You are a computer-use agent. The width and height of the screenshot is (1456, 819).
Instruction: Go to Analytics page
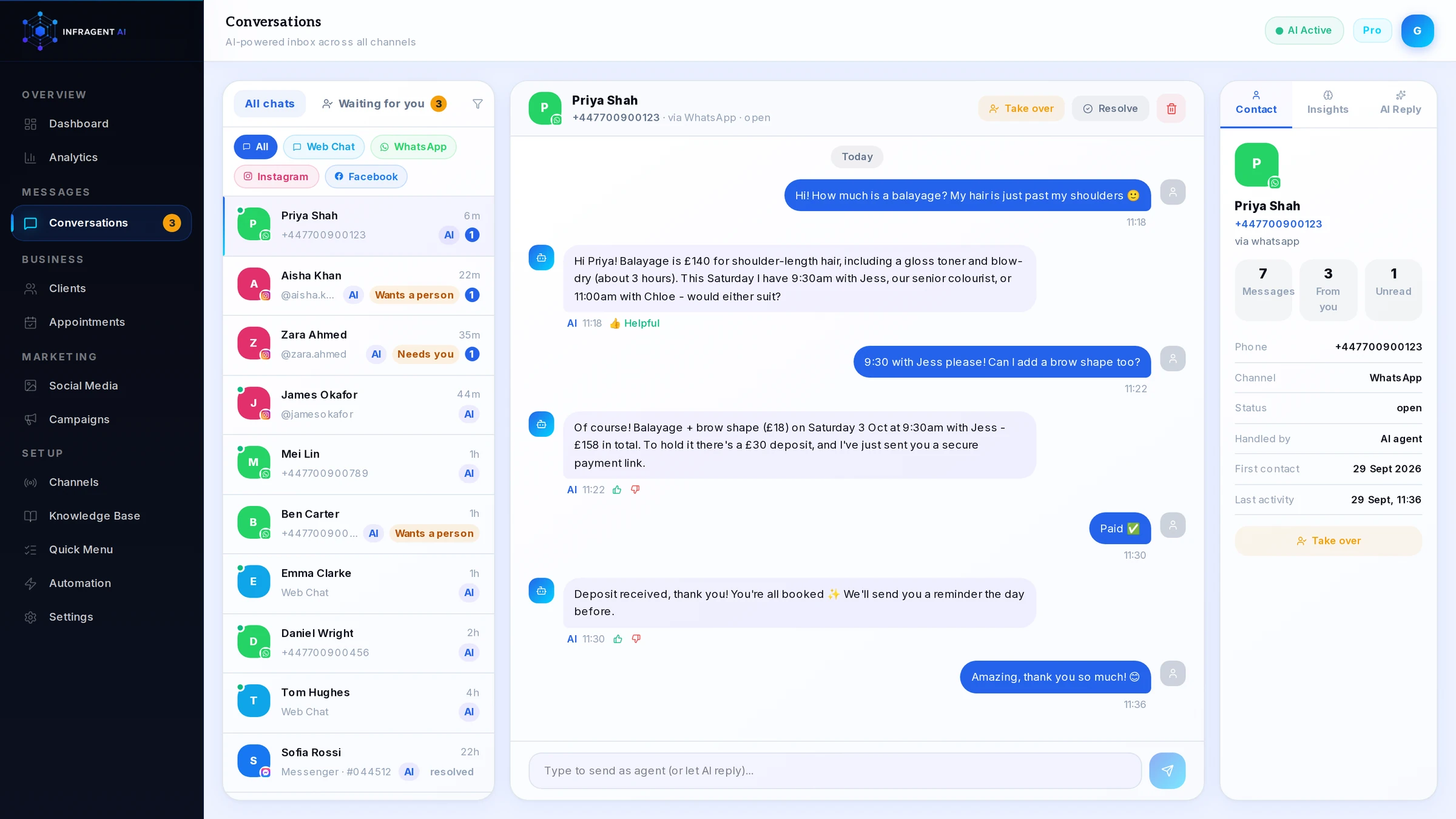[101, 157]
